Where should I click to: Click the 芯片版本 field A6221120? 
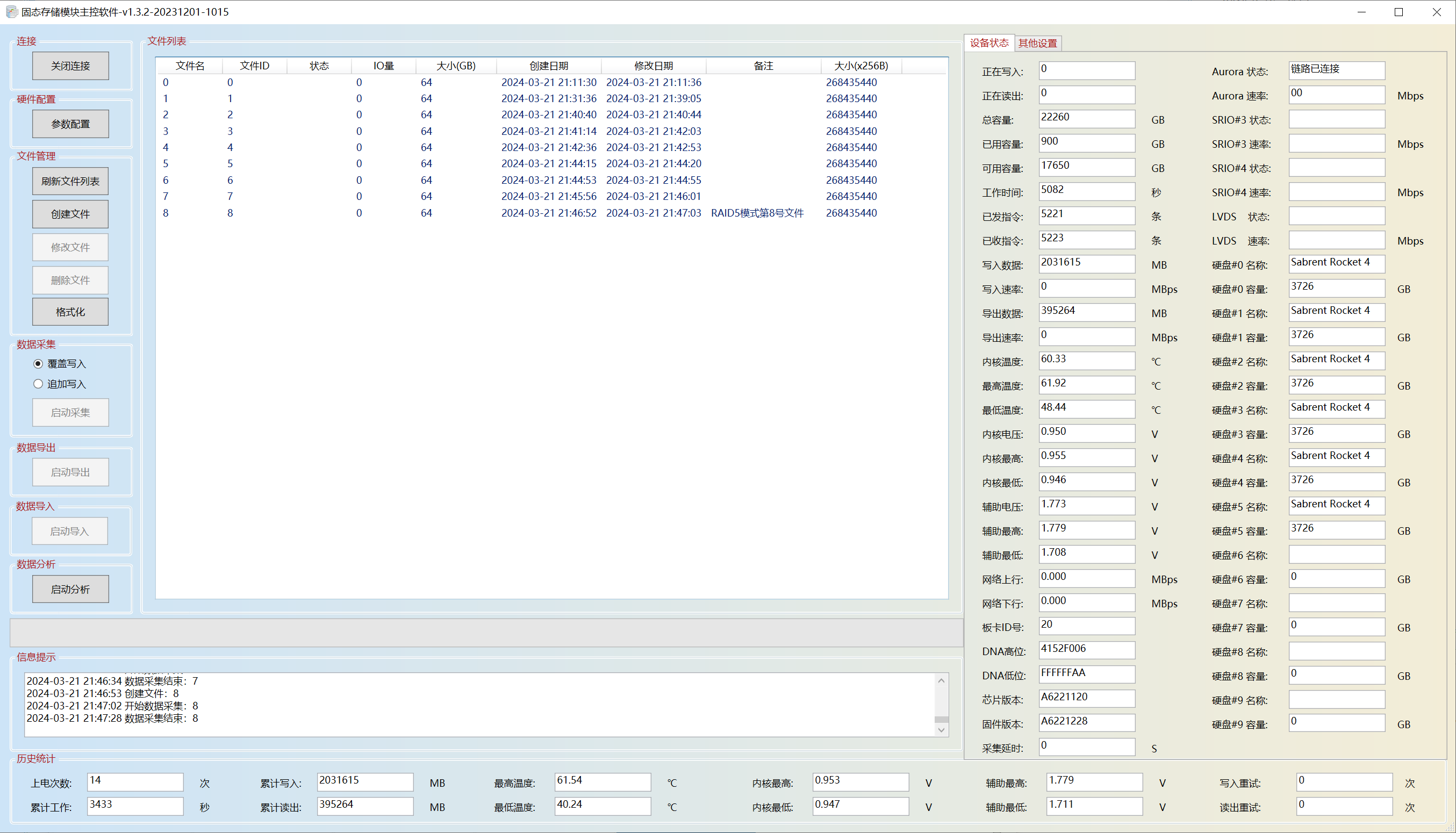pos(1086,699)
